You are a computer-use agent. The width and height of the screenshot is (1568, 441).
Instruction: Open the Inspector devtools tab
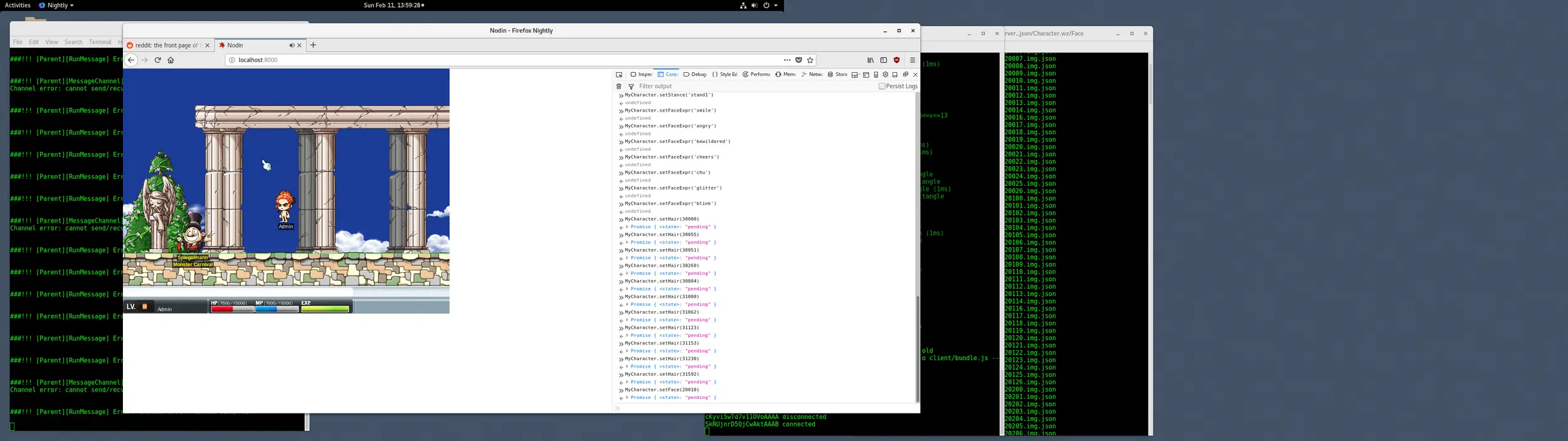[x=641, y=75]
